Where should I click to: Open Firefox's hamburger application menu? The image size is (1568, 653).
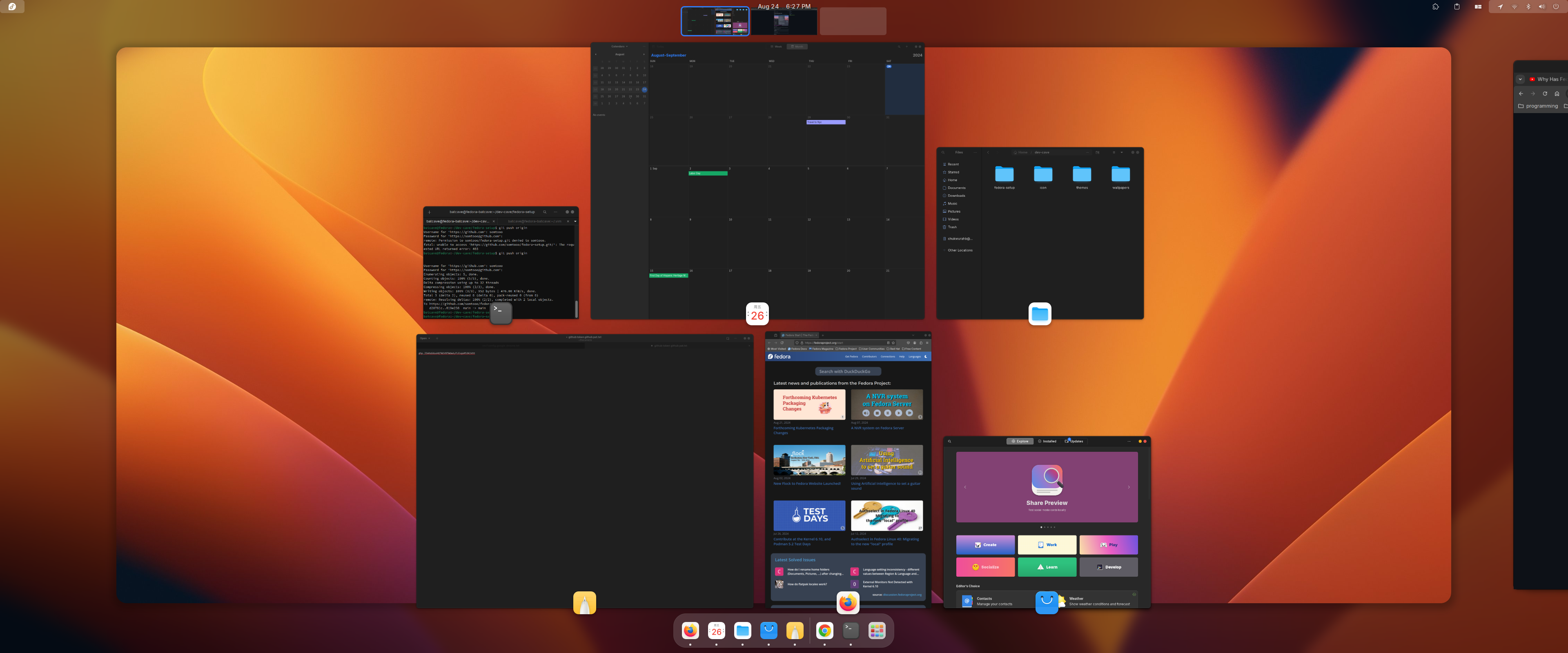(927, 343)
